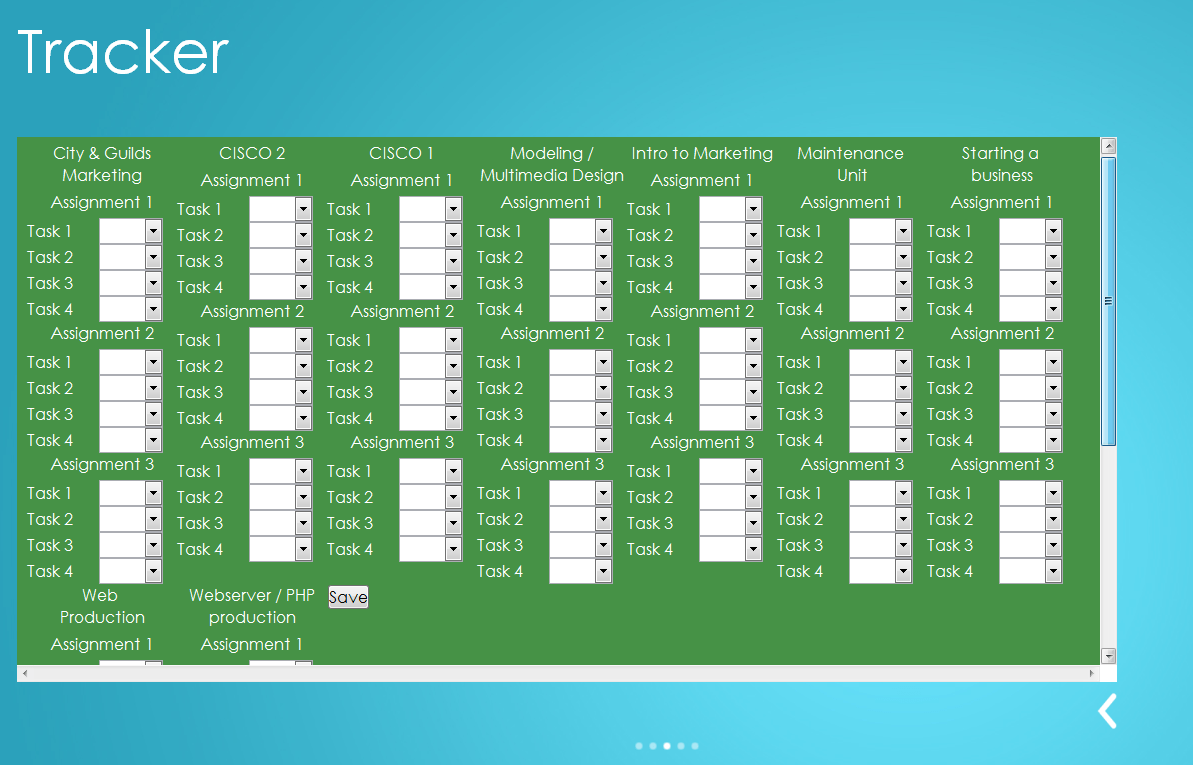The height and width of the screenshot is (765, 1193).
Task: Select the second slide pagination dot
Action: 653,746
